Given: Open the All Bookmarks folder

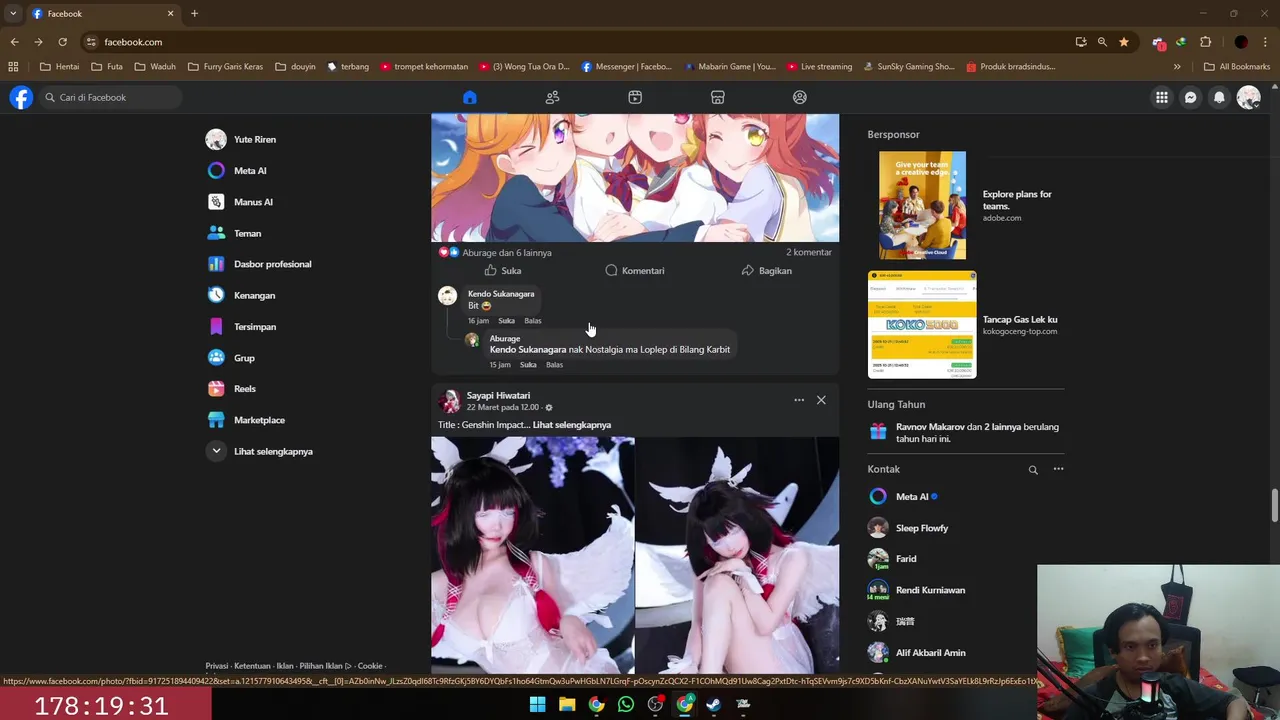Looking at the screenshot, I should click(x=1237, y=67).
